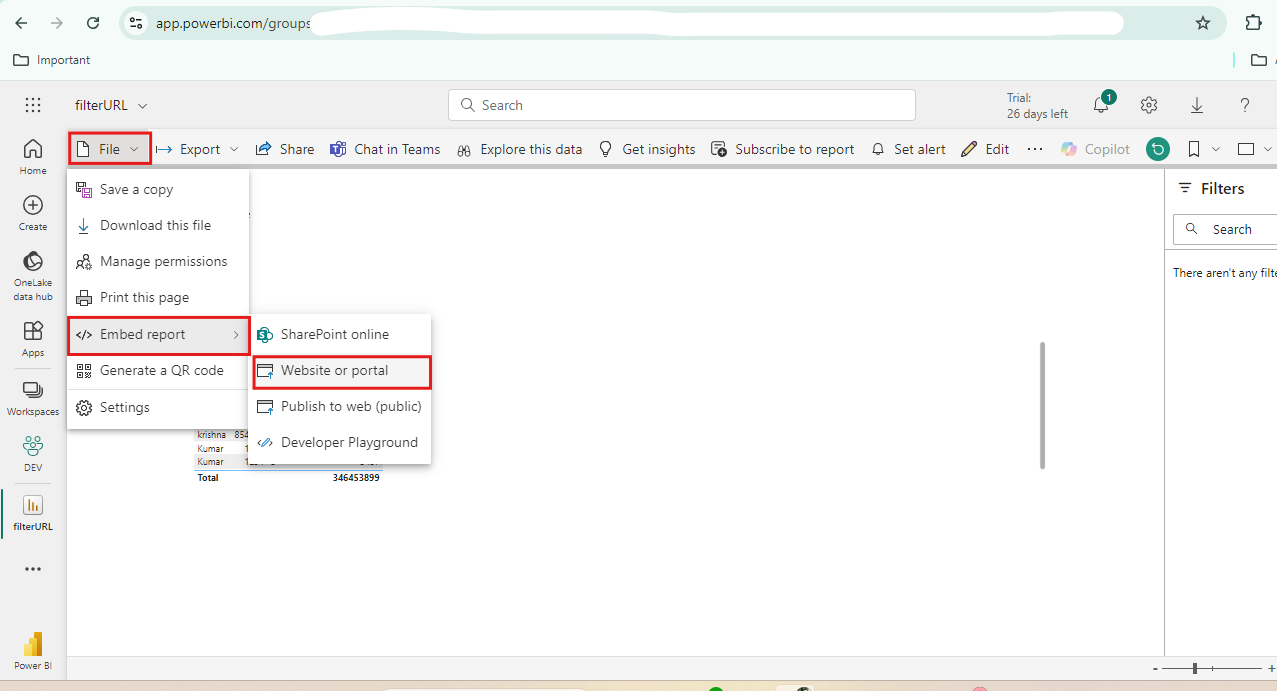Click Subscribe to report
This screenshot has width=1277, height=691.
click(783, 149)
